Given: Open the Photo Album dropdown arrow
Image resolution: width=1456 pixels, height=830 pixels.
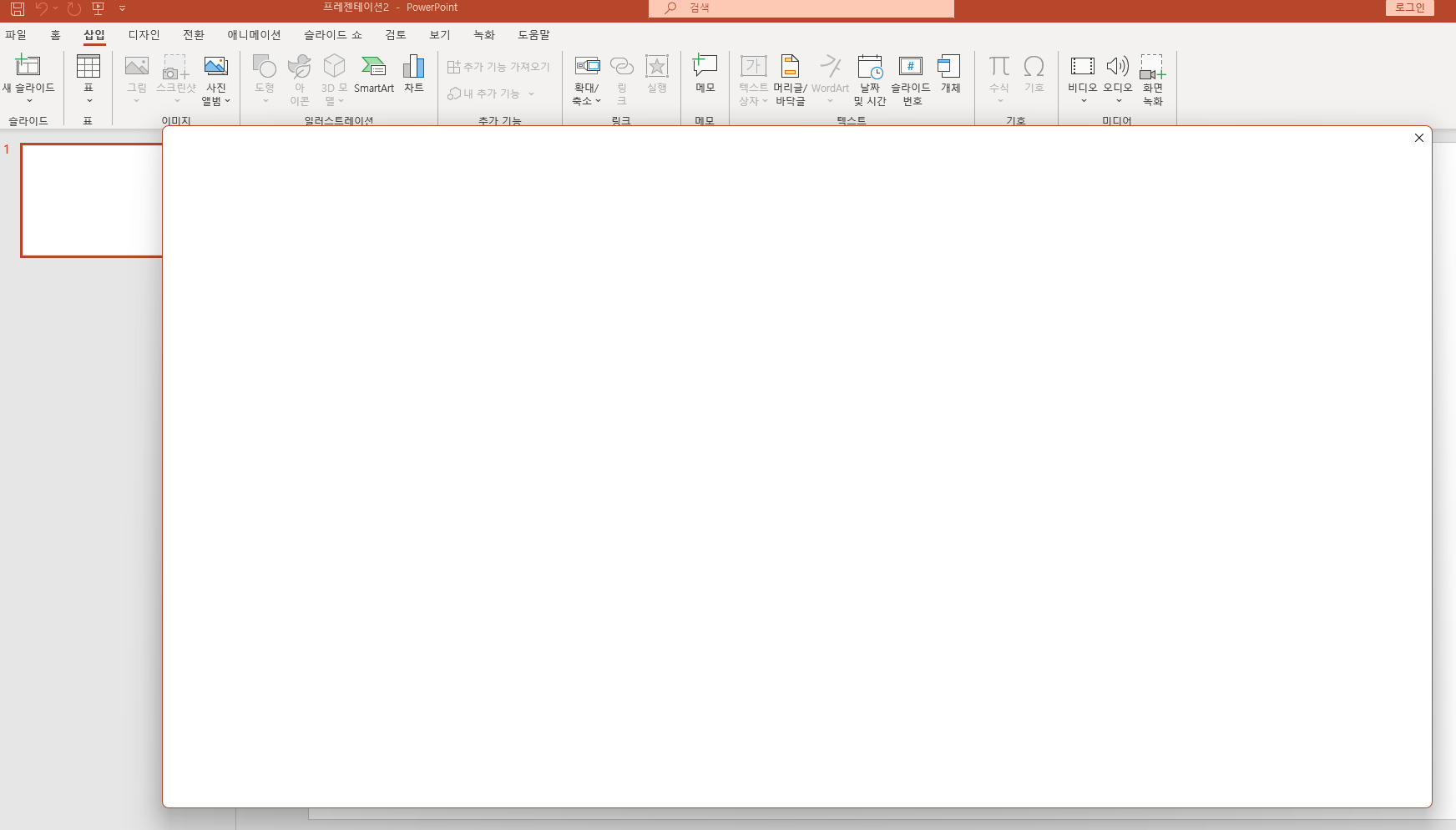Looking at the screenshot, I should pos(227,101).
